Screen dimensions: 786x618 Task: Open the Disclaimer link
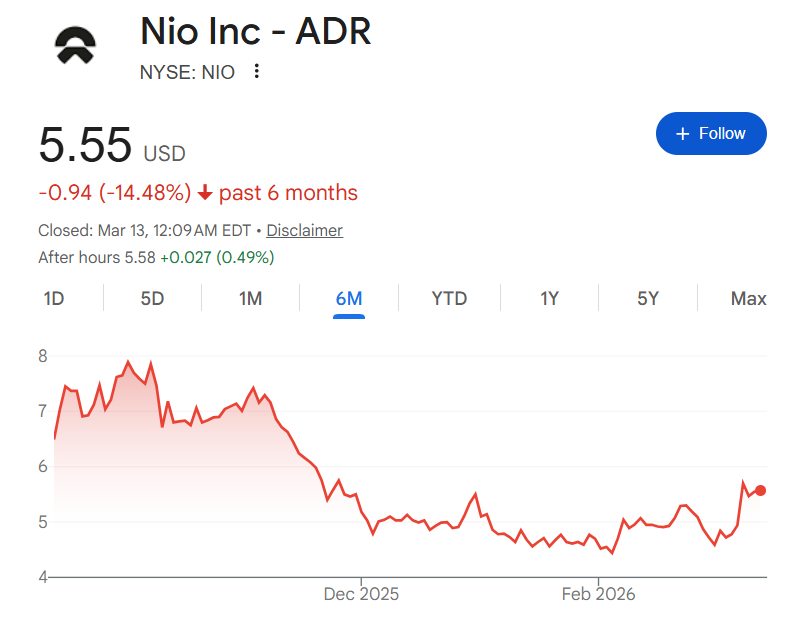(x=304, y=230)
